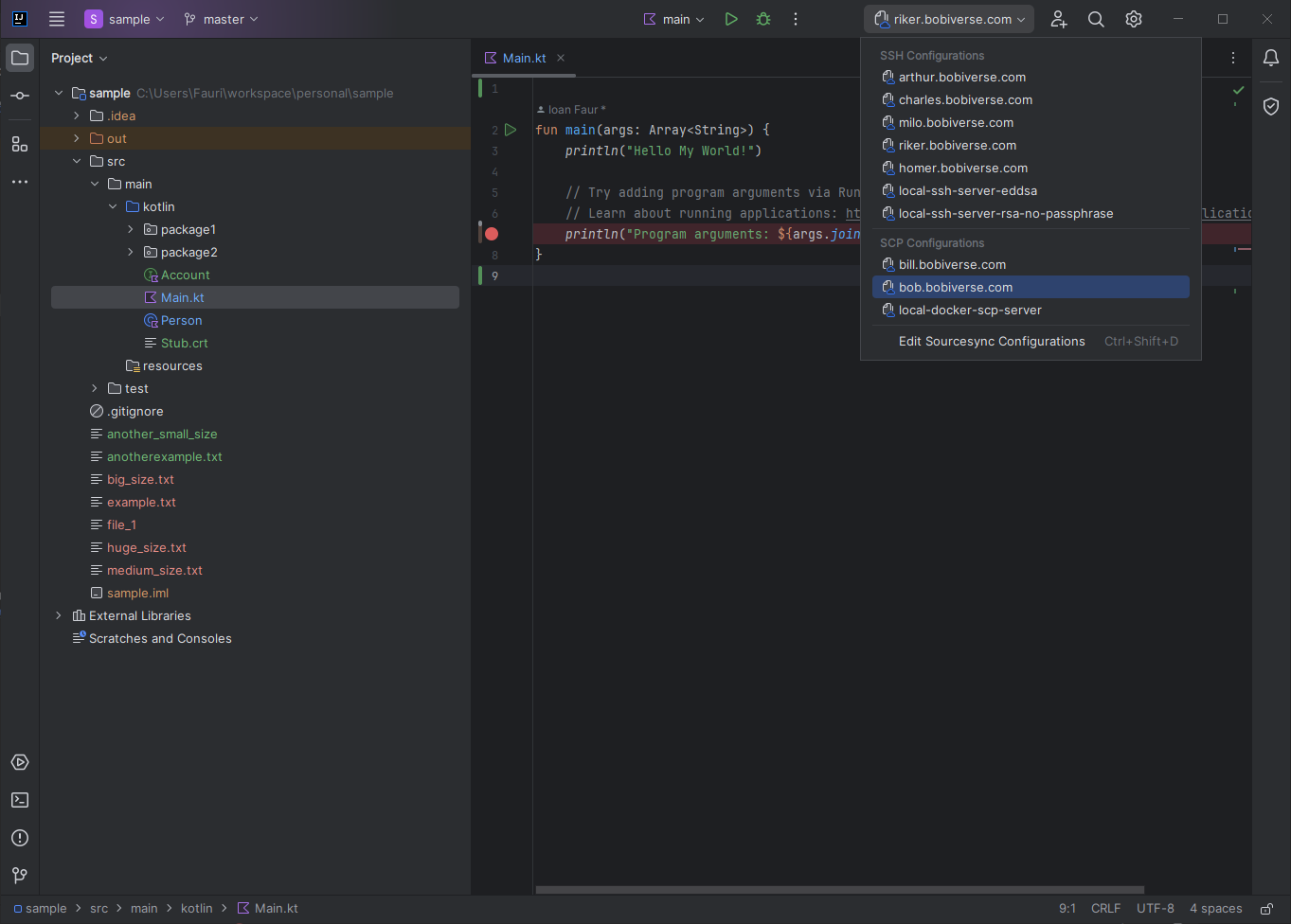Open the Project tool window icon
The width and height of the screenshot is (1291, 924).
(20, 58)
